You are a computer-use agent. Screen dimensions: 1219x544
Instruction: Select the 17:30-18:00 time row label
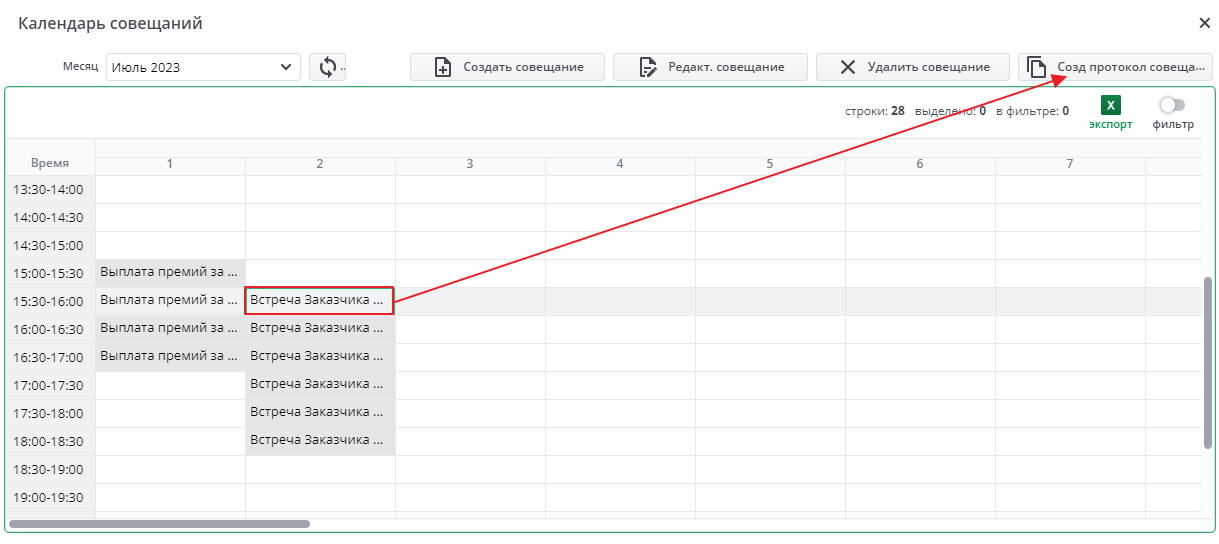click(50, 413)
